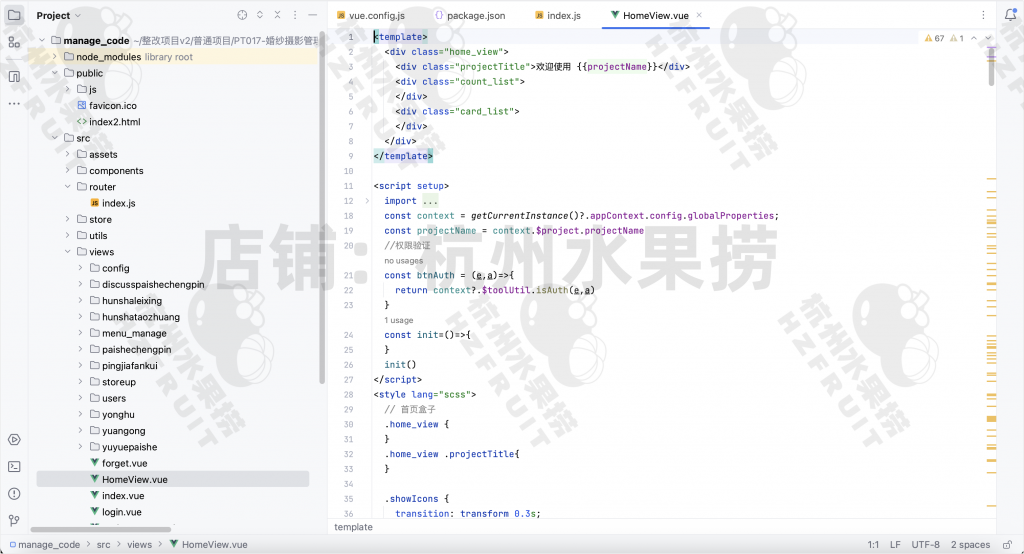Expand the node_modules folder

(55, 57)
